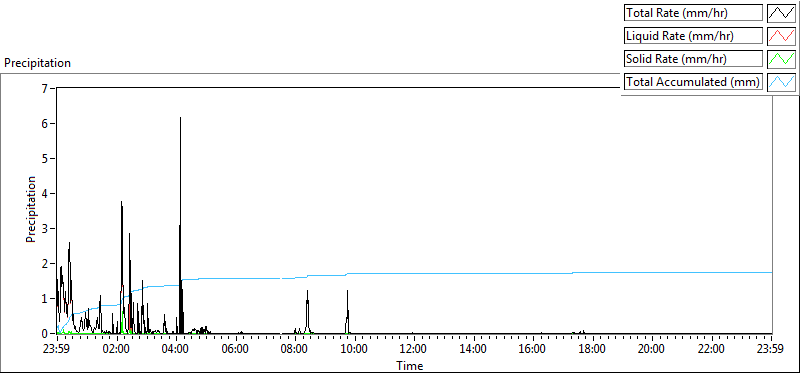The image size is (800, 373).
Task: Click the 20:00 time label
Action: [653, 350]
